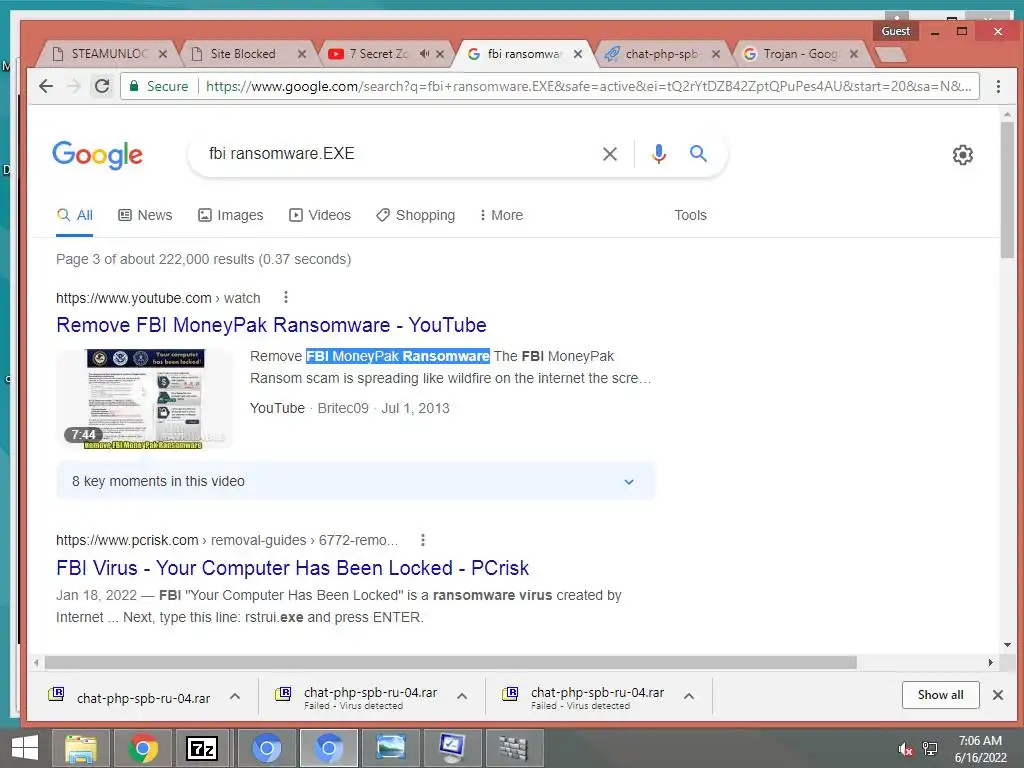1024x768 pixels.
Task: Click the horizontal scrollbar thumb
Action: (x=451, y=662)
